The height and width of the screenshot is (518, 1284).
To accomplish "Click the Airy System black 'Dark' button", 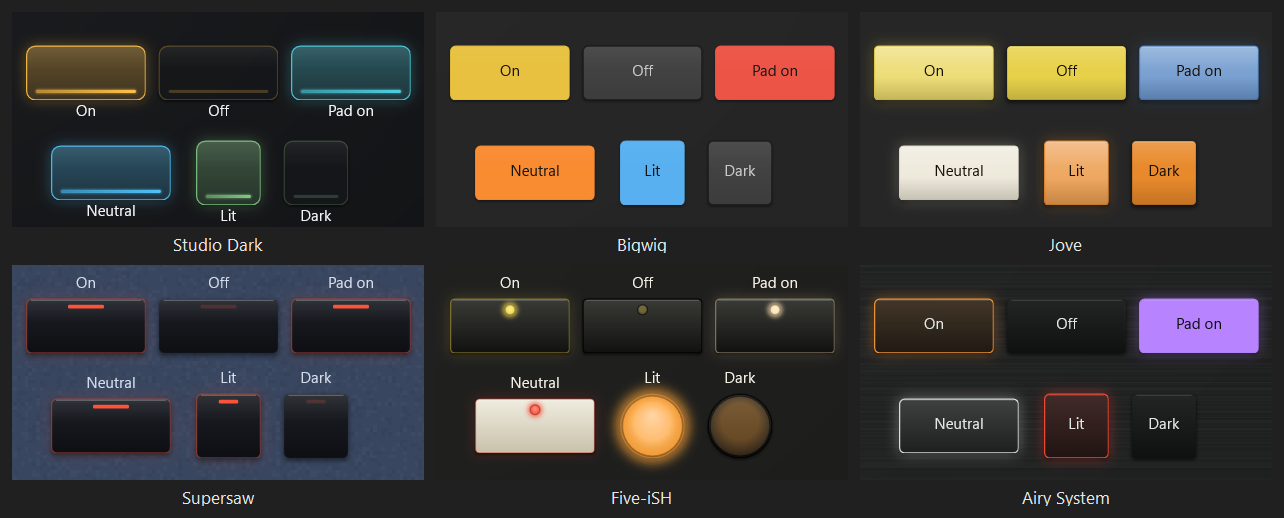I will pos(1164,426).
